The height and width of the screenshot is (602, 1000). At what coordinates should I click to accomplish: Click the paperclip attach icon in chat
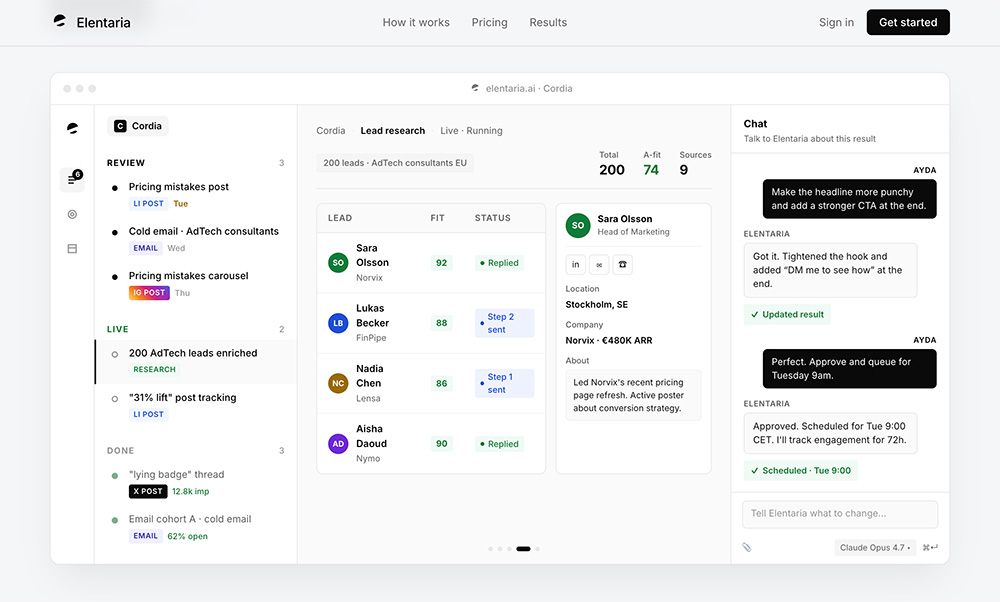747,547
